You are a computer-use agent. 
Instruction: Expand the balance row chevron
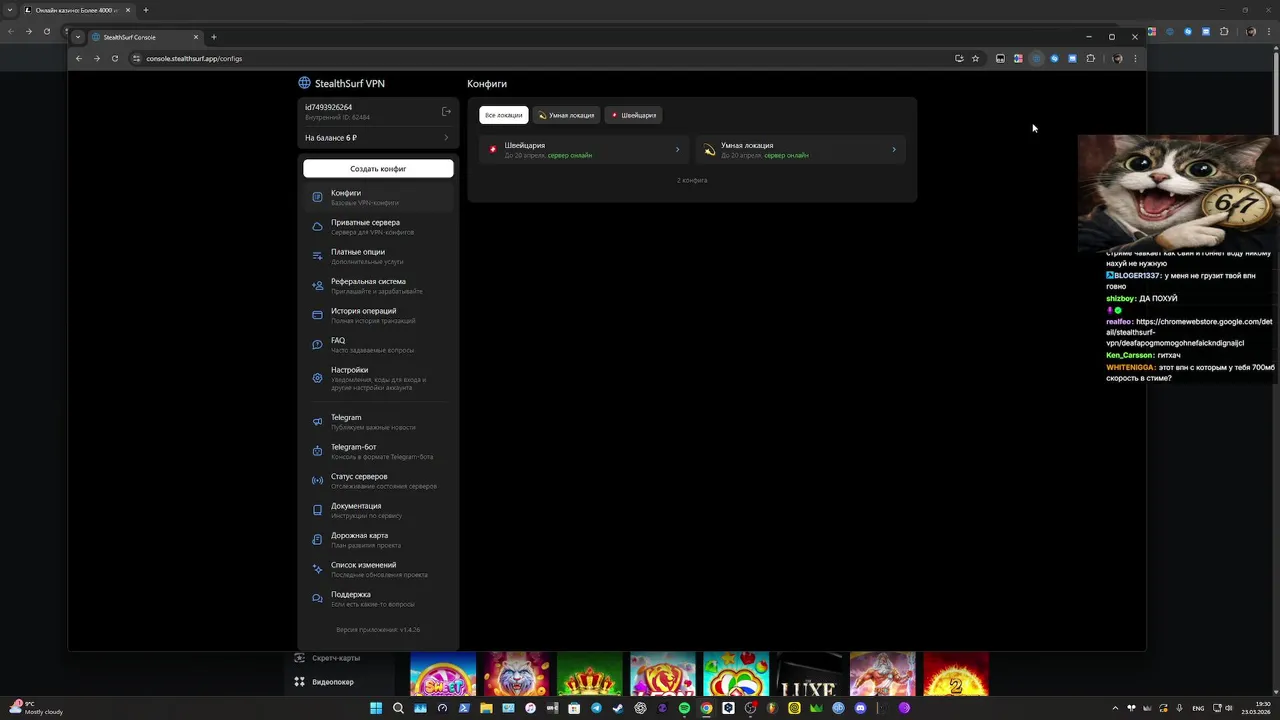point(446,138)
